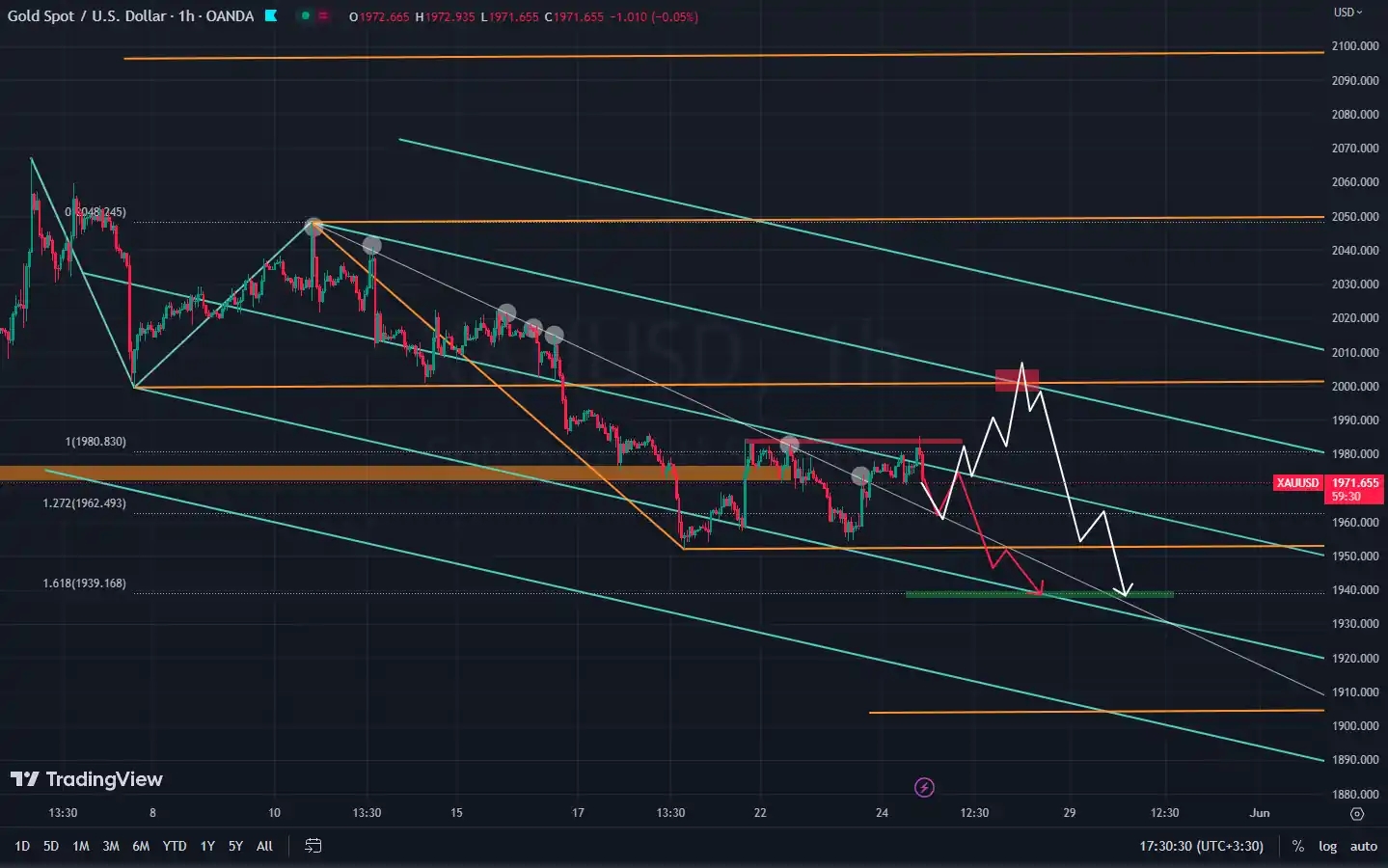Viewport: 1388px width, 868px height.
Task: Click the green support bar near 1940
Action: point(1040,594)
